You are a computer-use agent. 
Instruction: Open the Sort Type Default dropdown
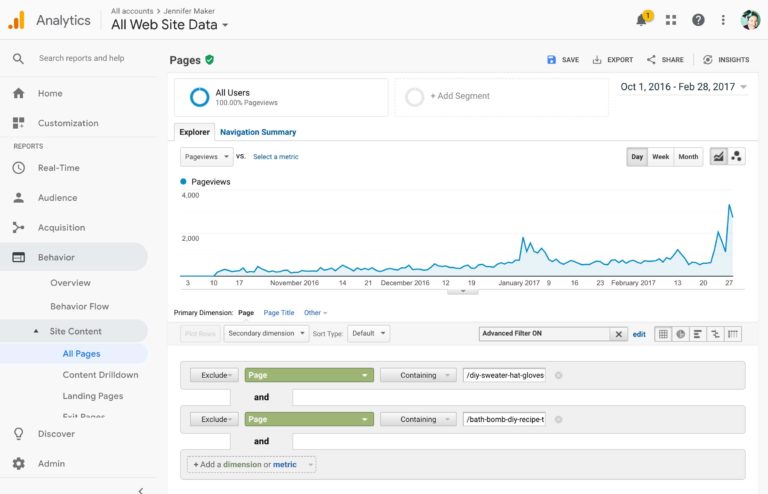click(x=368, y=333)
